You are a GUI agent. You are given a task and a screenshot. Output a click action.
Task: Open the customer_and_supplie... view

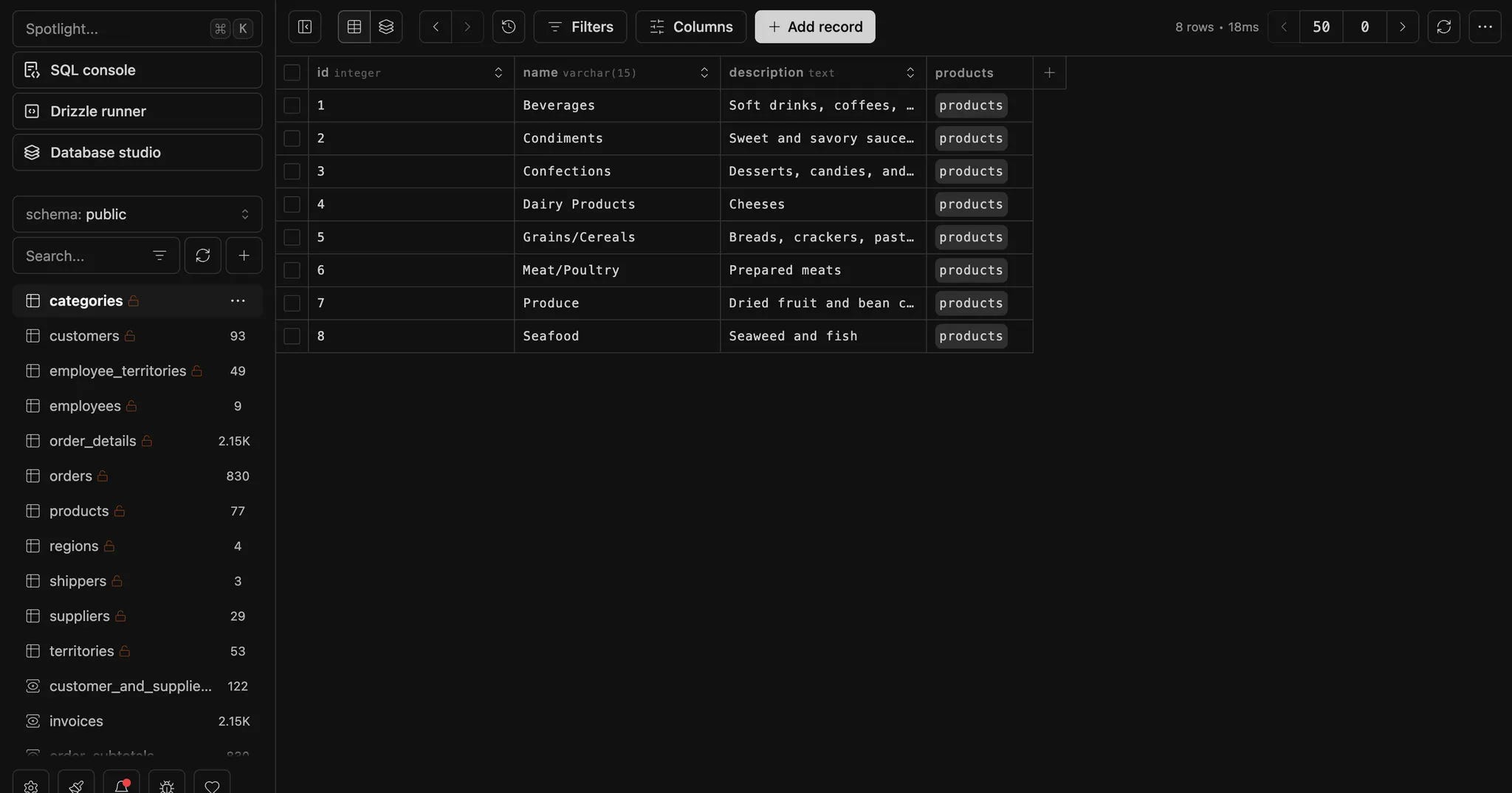pyautogui.click(x=137, y=686)
